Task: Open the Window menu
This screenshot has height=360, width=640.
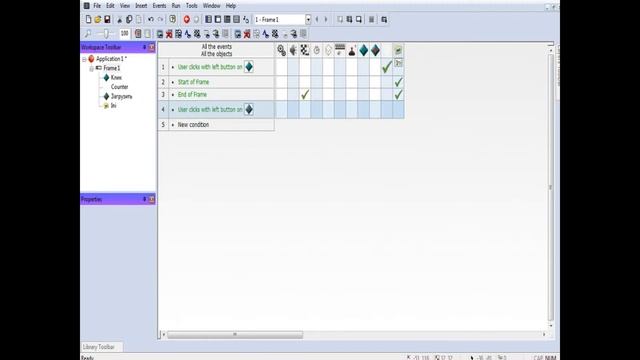Action: pyautogui.click(x=211, y=6)
